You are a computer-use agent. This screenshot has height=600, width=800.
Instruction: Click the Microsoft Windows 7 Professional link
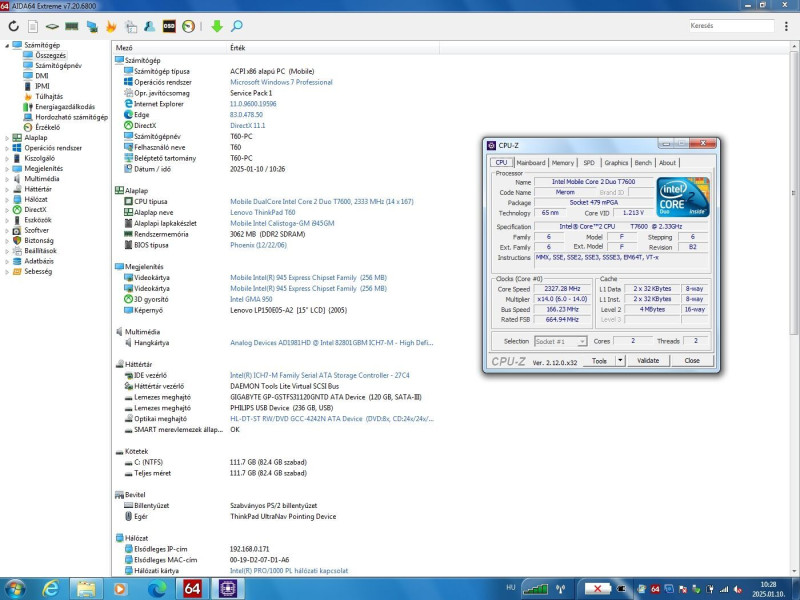coord(281,82)
